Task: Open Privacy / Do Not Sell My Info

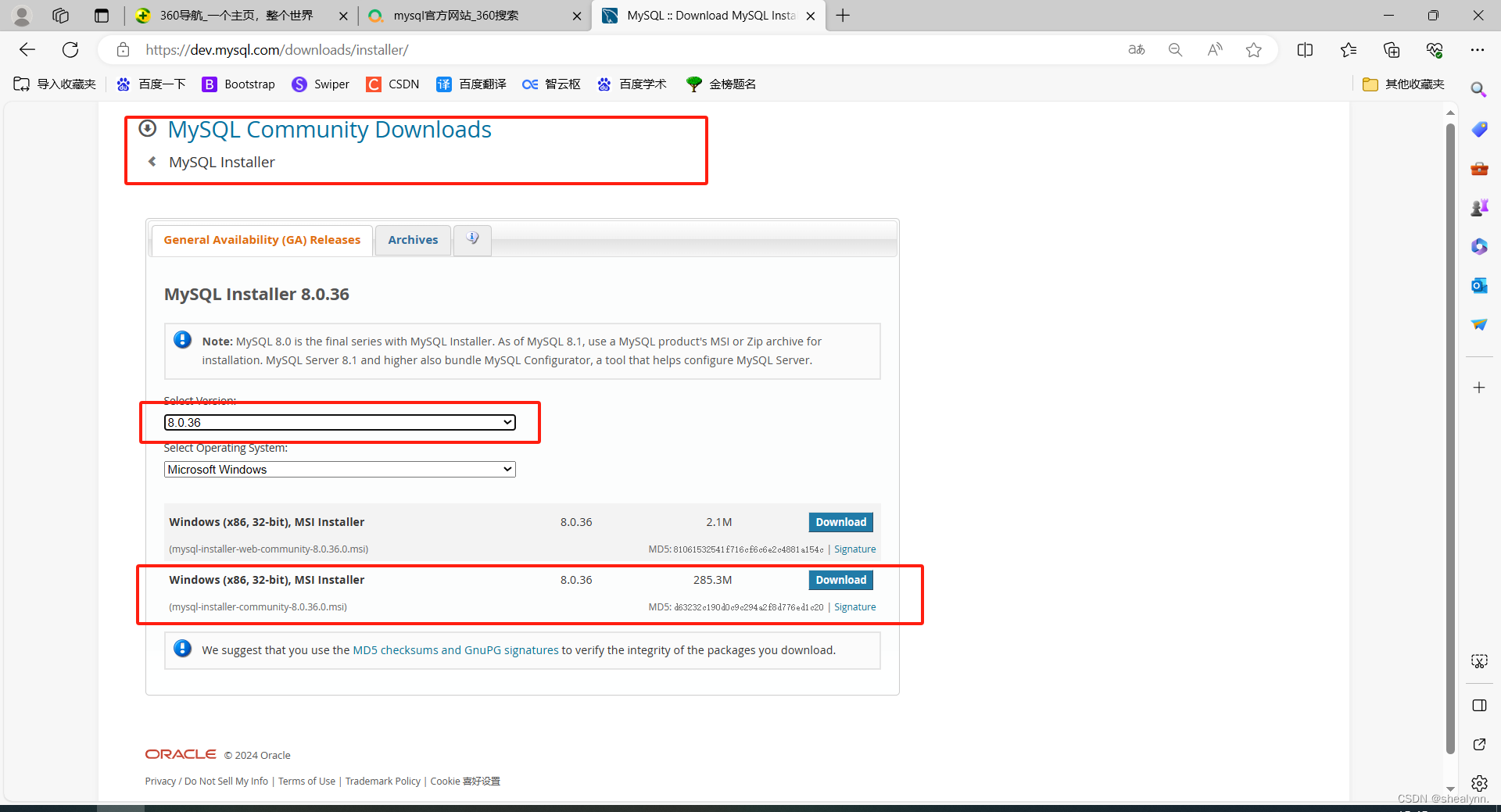Action: [x=206, y=781]
